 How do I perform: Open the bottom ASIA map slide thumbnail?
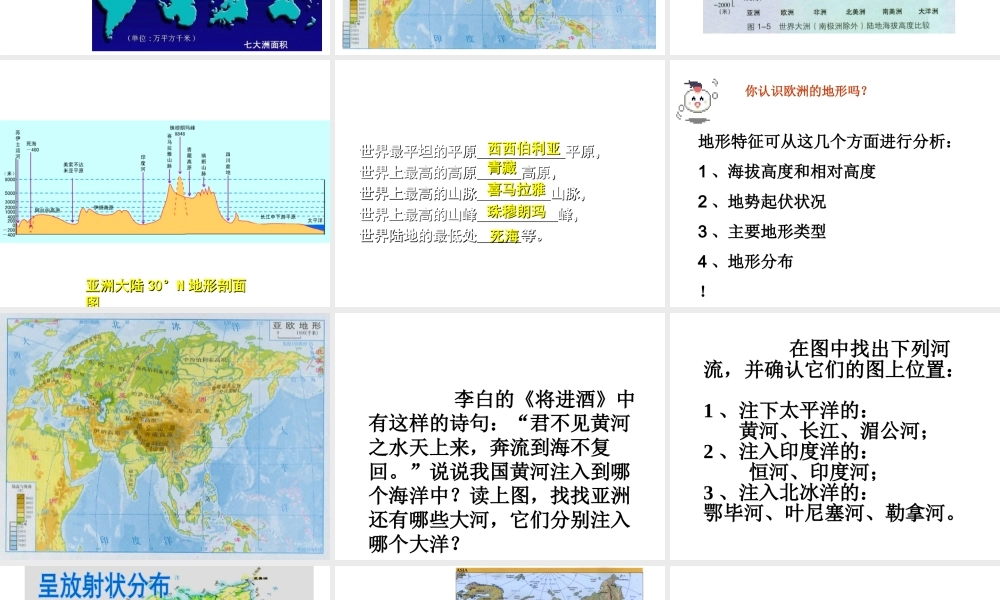[549, 584]
